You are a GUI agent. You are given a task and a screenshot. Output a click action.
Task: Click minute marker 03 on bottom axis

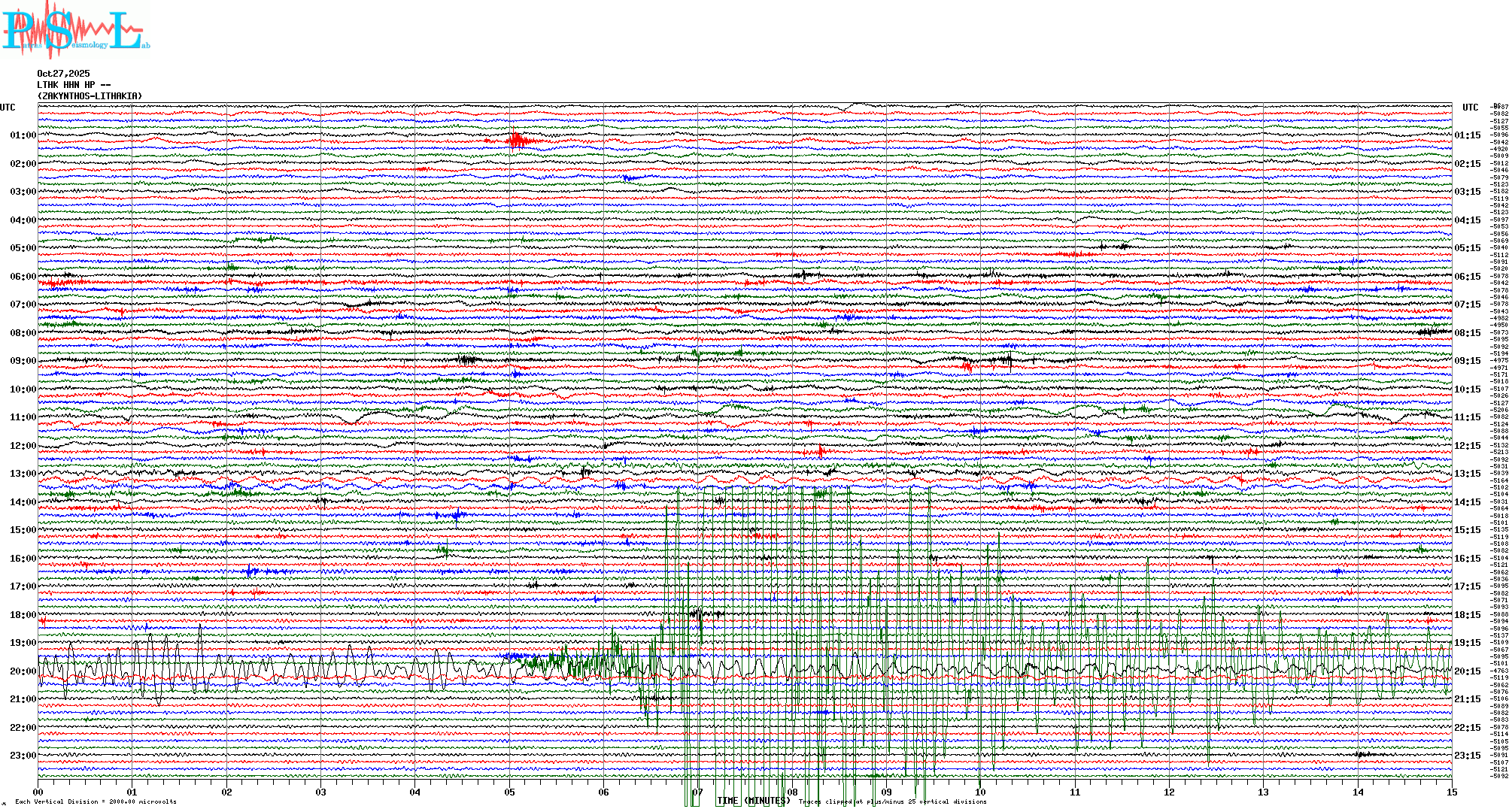click(321, 792)
